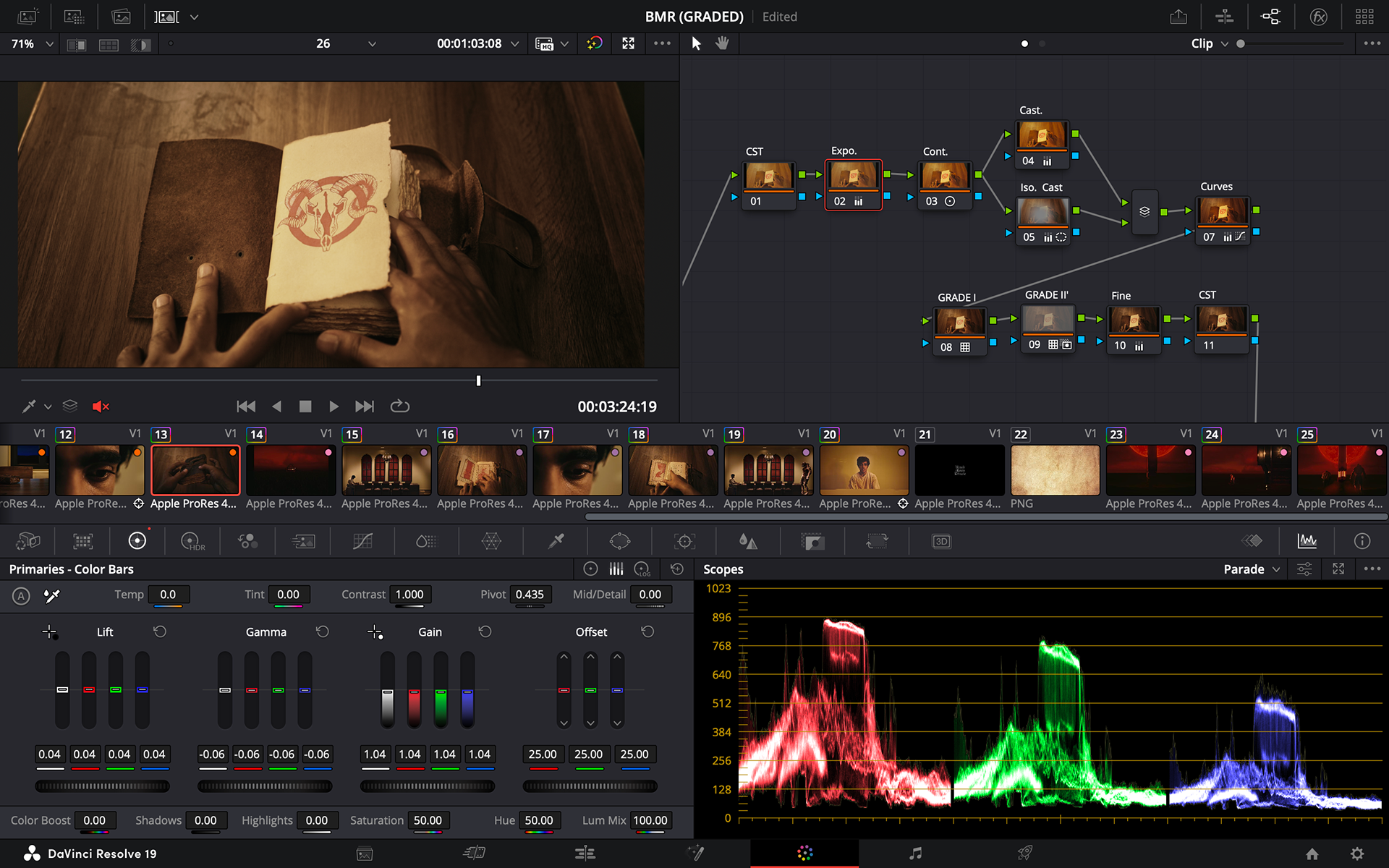Open the Clip node mode dropdown
Image resolution: width=1389 pixels, height=868 pixels.
click(1210, 43)
